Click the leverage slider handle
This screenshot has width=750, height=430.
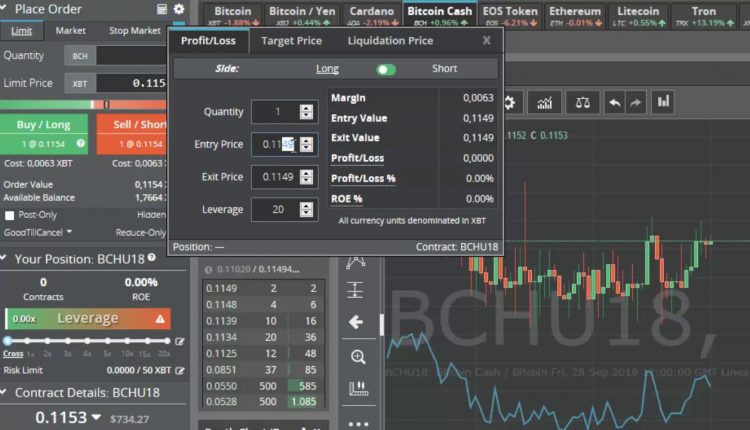click(x=8, y=341)
